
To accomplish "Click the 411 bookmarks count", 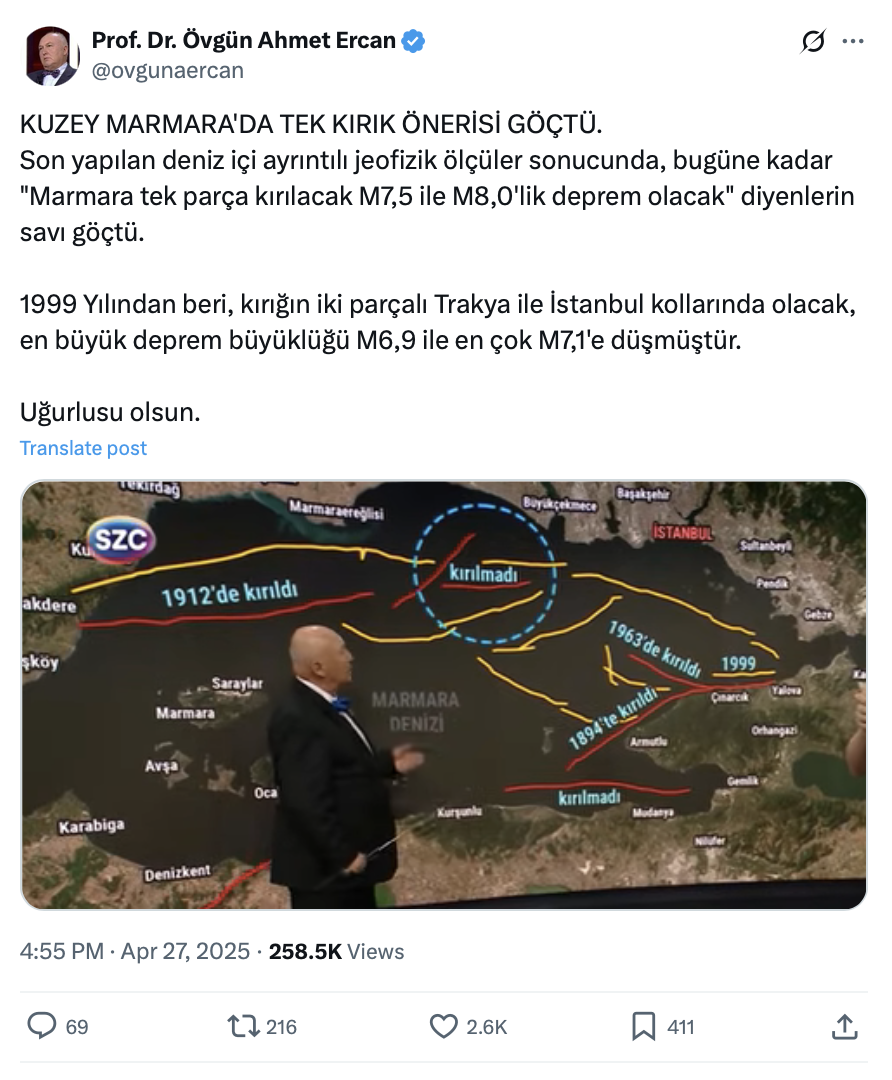I will pos(681,1027).
